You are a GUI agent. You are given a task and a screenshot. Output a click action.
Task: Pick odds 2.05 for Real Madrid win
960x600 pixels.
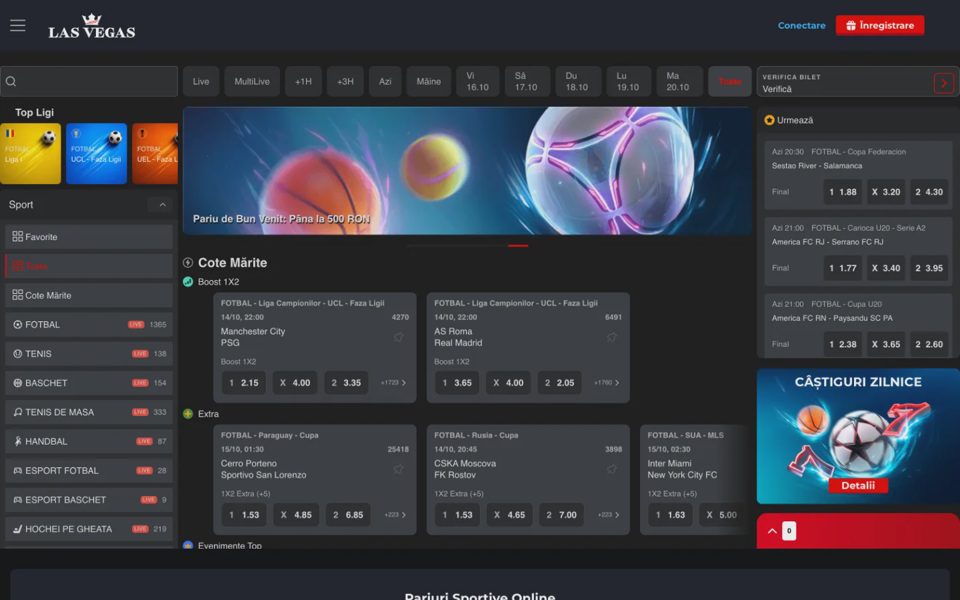560,383
